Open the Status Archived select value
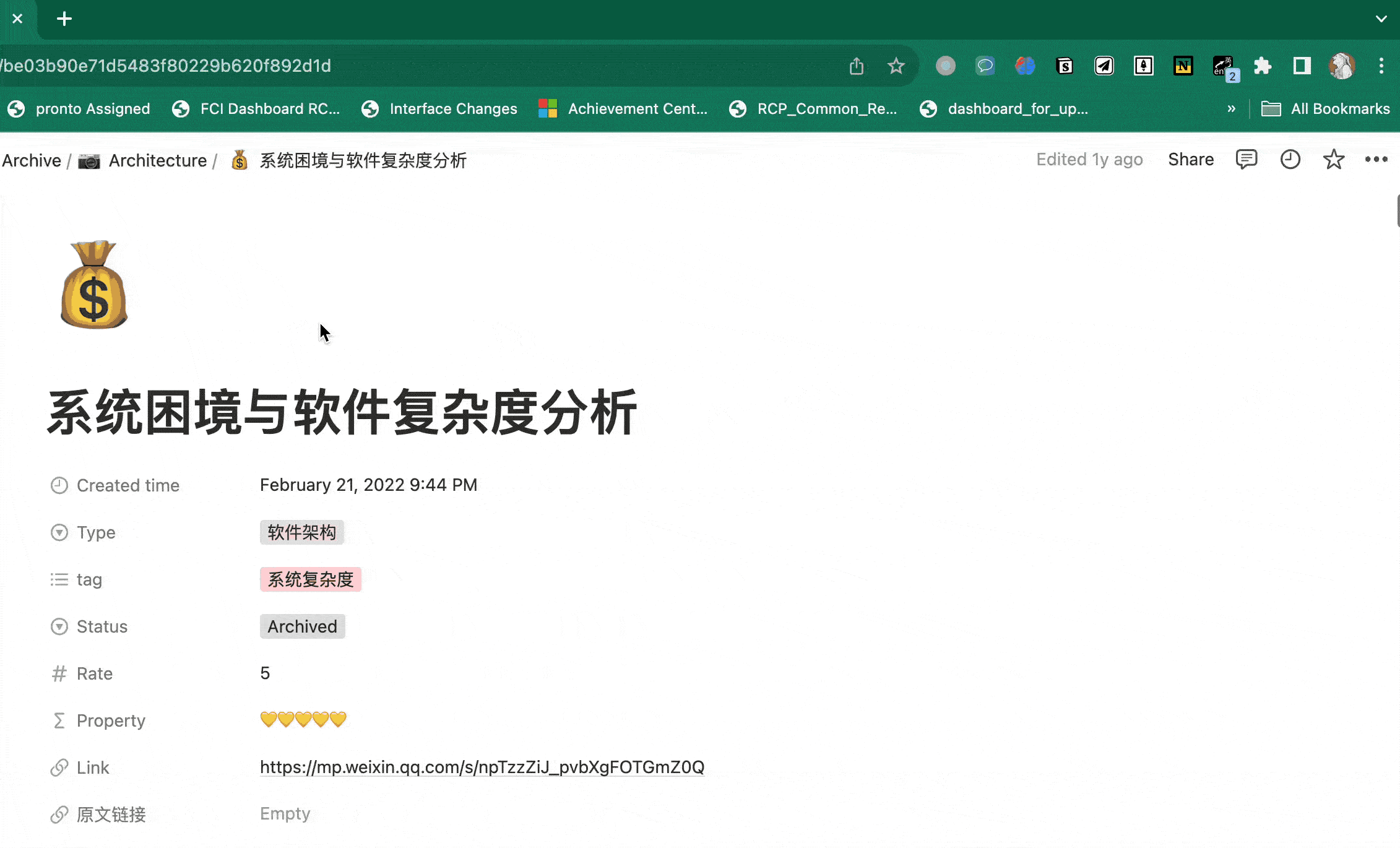Viewport: 1400px width, 848px height. [302, 626]
